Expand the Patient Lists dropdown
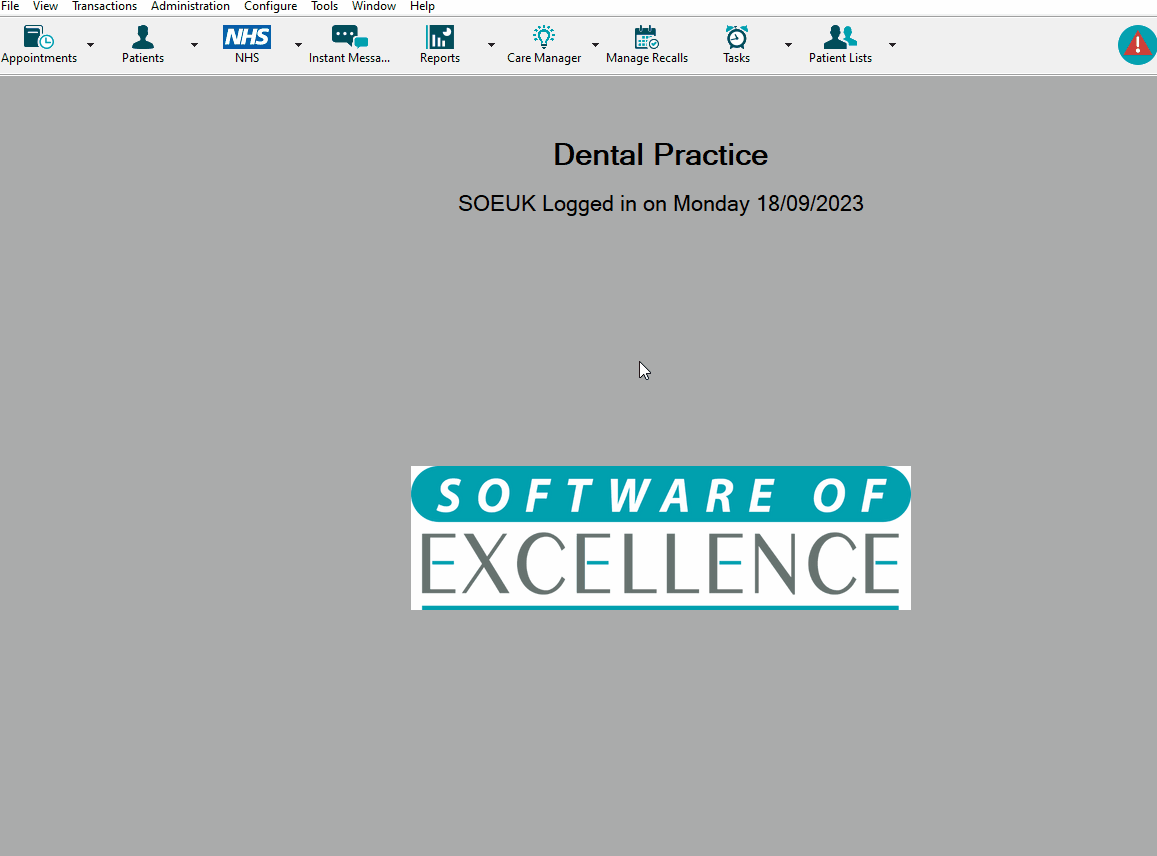Viewport: 1157px width, 856px height. click(x=892, y=44)
